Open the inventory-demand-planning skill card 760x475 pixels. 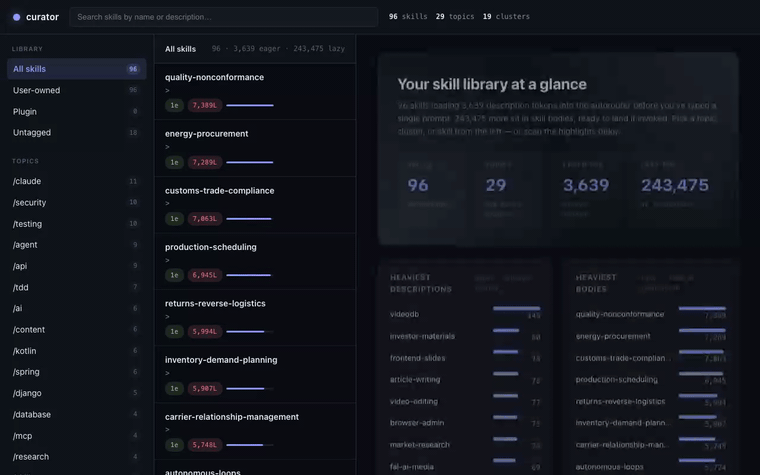click(x=255, y=374)
